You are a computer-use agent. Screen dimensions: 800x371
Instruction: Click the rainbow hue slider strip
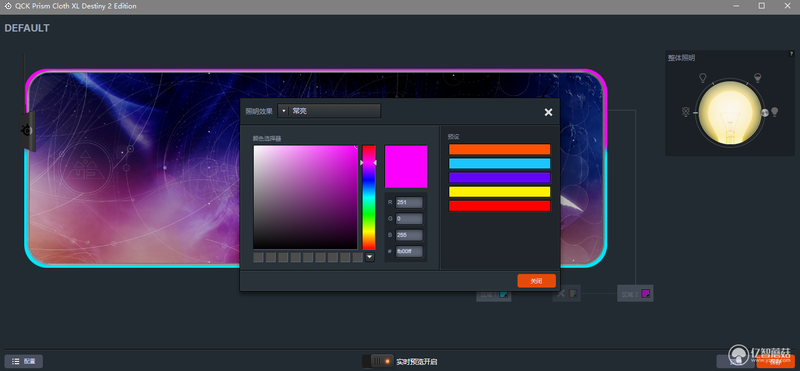click(x=369, y=197)
